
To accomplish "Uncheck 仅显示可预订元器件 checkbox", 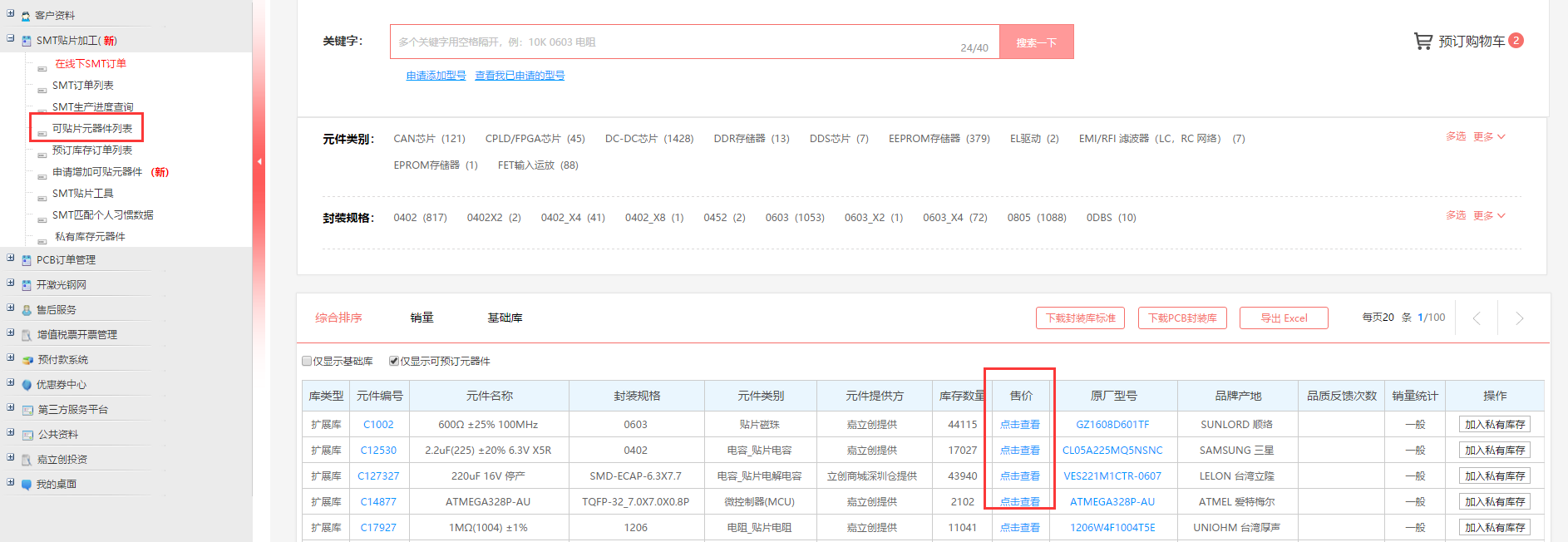I will pos(394,361).
